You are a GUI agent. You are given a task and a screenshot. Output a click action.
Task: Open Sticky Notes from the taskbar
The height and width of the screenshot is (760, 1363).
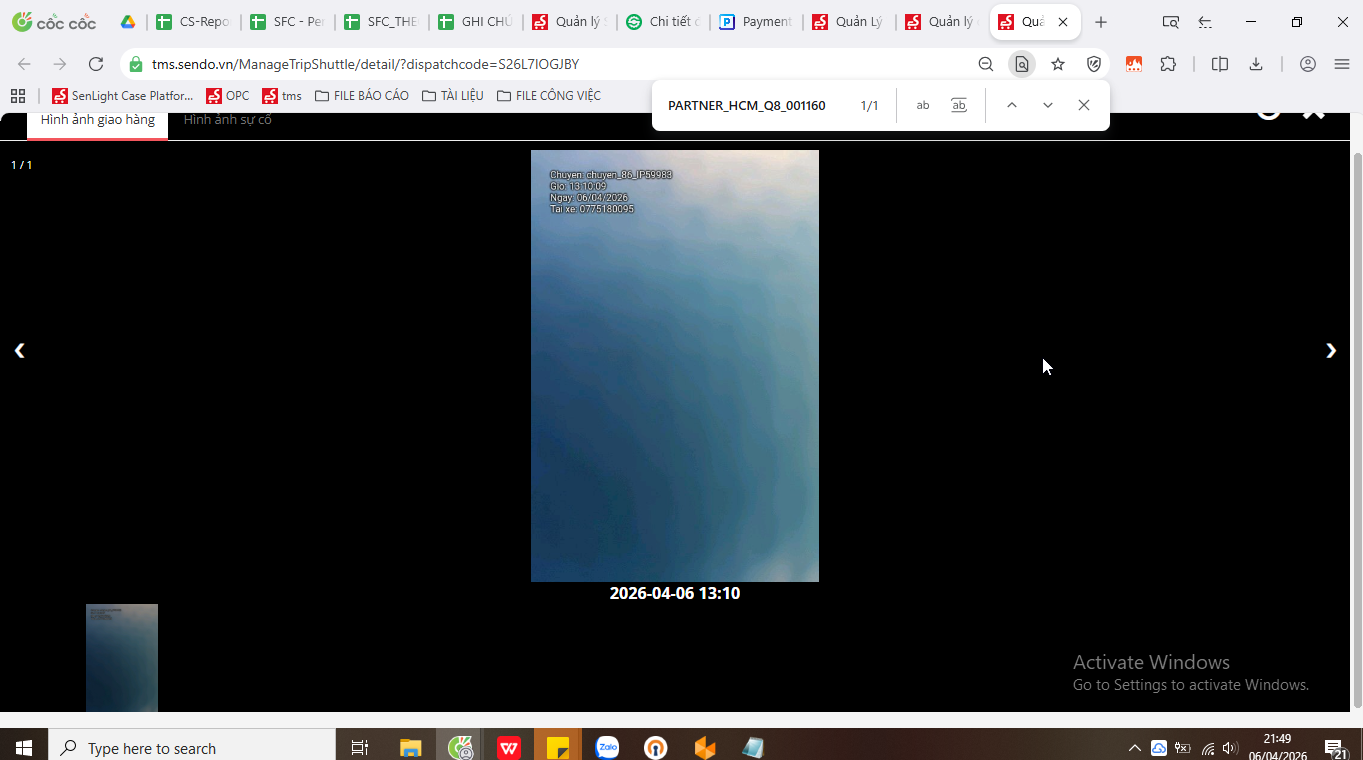tap(558, 747)
